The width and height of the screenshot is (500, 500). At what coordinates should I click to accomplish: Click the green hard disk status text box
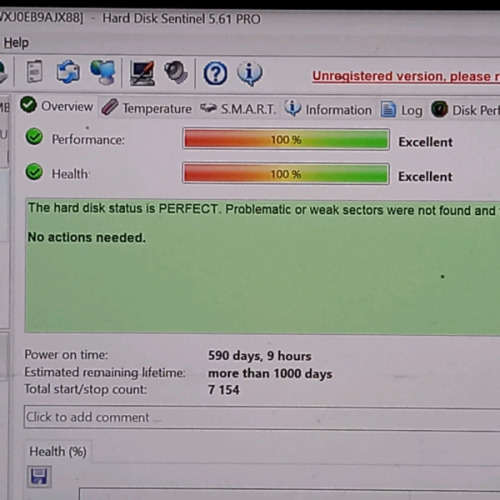coord(262,266)
